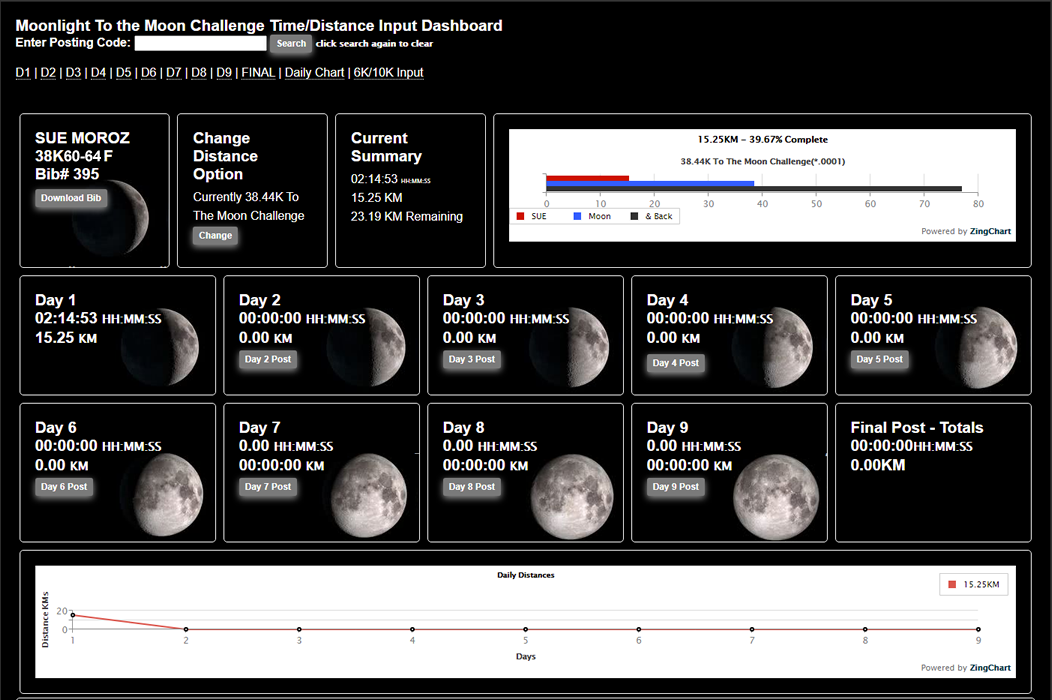Screen dimensions: 1052x700
Task: Open the D2 link
Action: tap(48, 72)
